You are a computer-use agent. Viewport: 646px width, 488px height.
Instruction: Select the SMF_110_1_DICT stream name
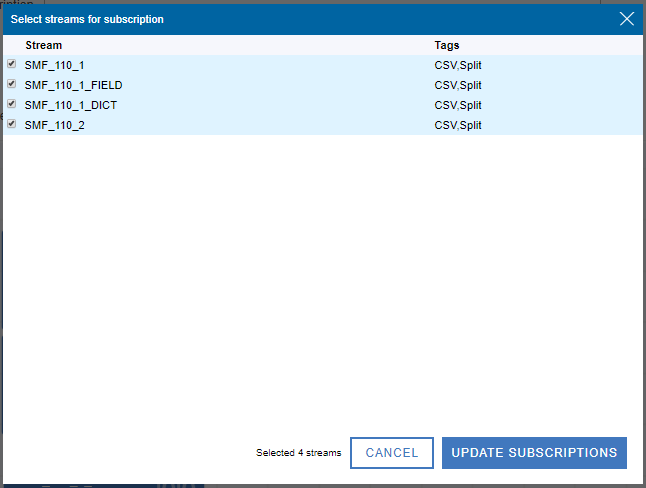pyautogui.click(x=70, y=105)
